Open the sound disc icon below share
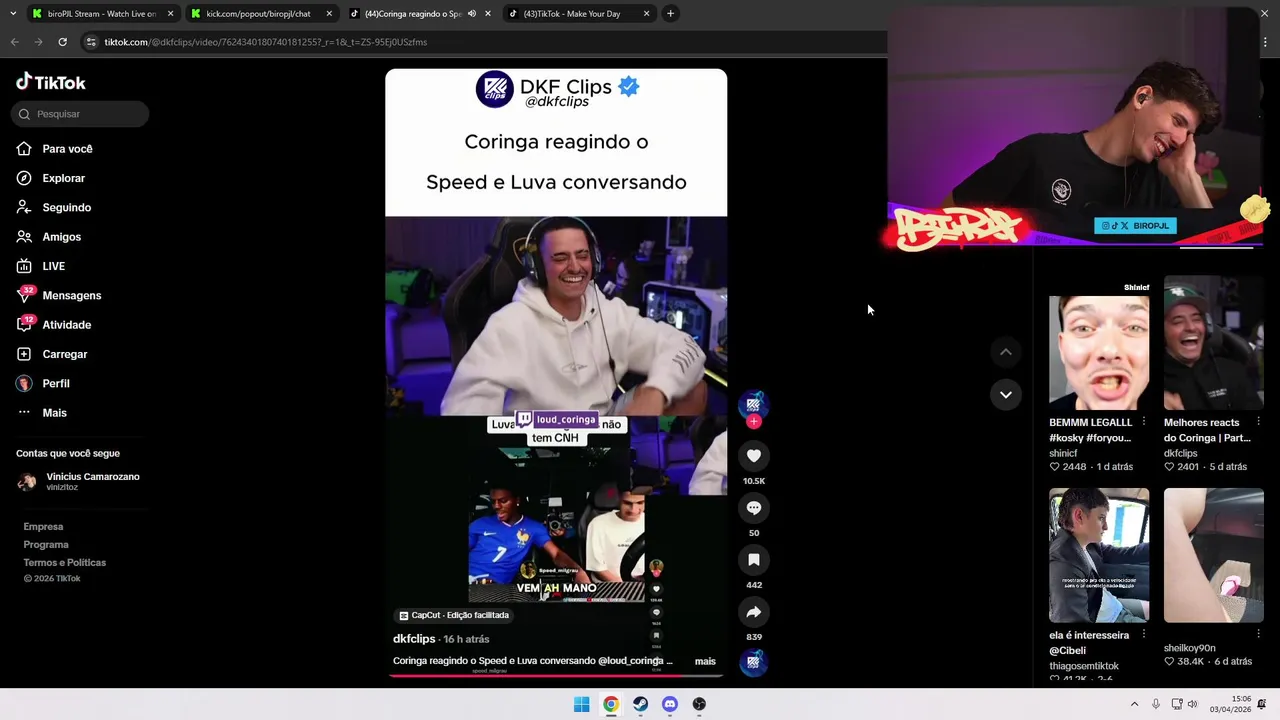The height and width of the screenshot is (720, 1280). [754, 662]
